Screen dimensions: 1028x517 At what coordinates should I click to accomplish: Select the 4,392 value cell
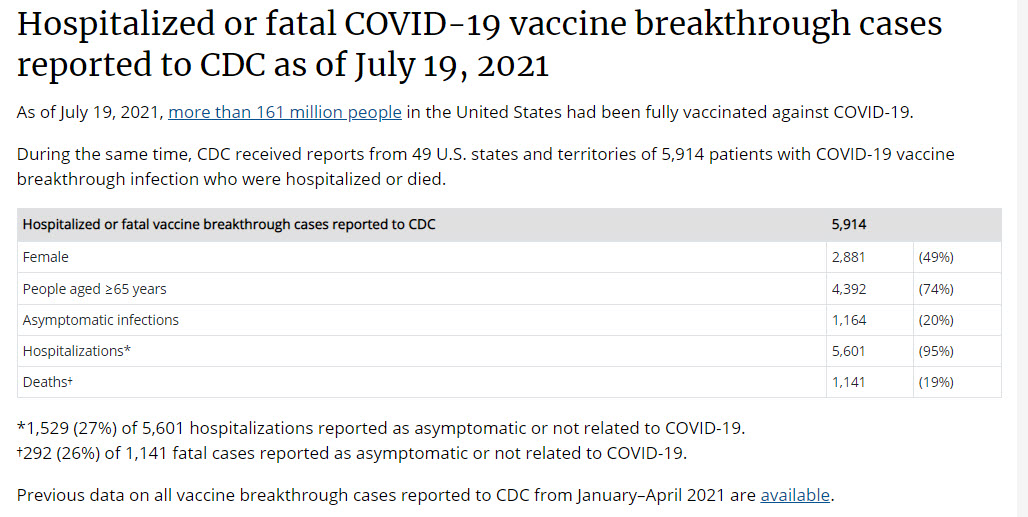coord(849,289)
